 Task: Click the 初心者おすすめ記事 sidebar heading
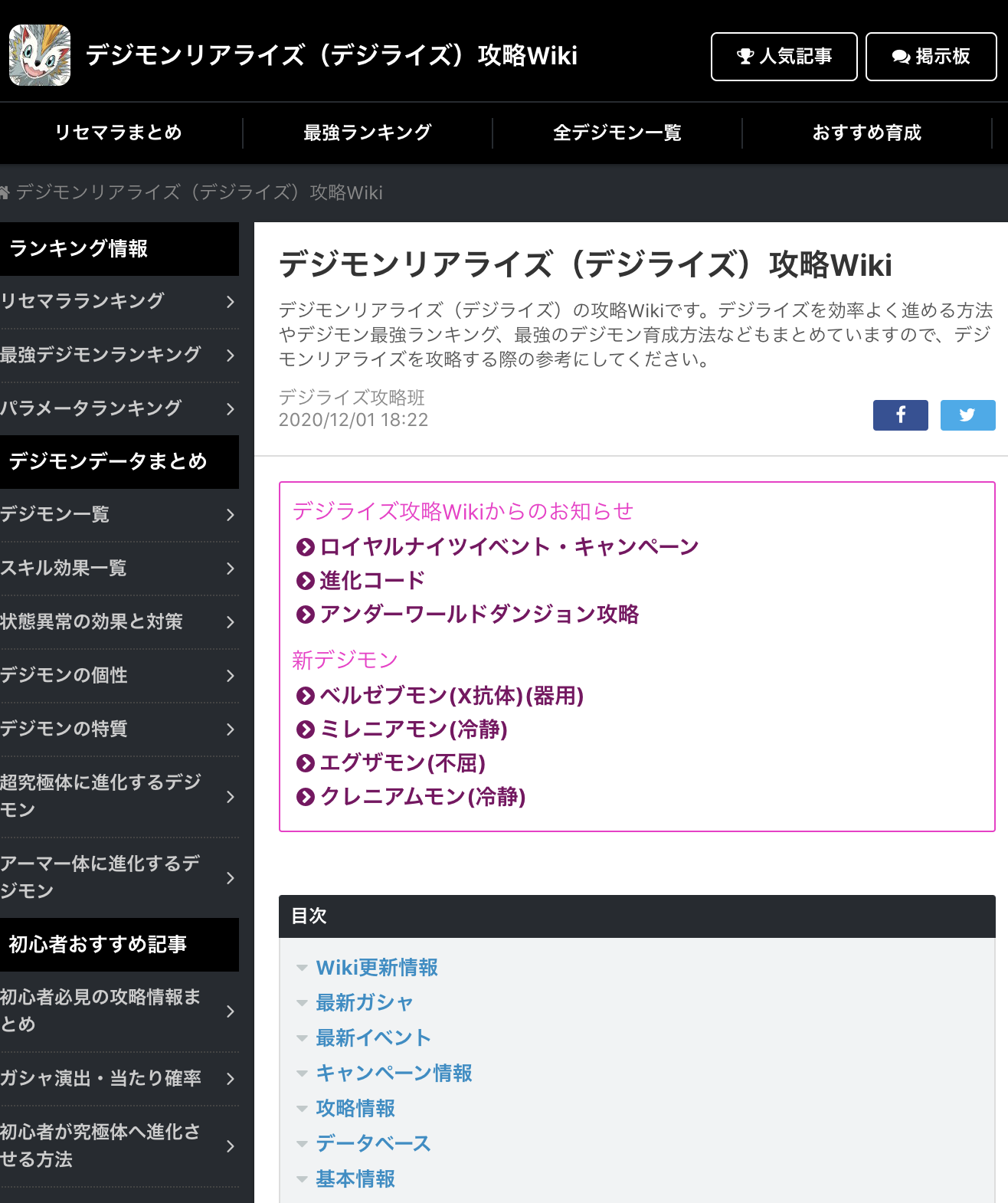(x=119, y=945)
